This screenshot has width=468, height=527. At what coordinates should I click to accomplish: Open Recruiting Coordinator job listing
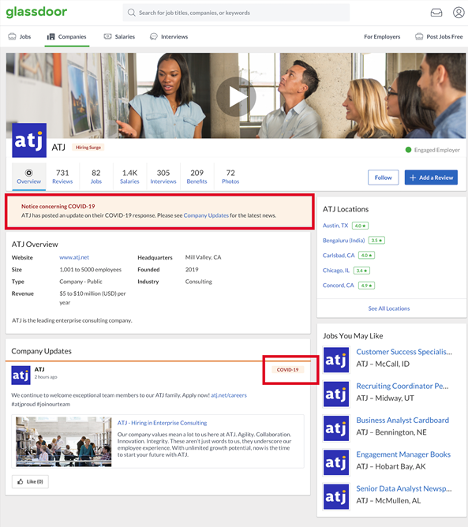402,386
